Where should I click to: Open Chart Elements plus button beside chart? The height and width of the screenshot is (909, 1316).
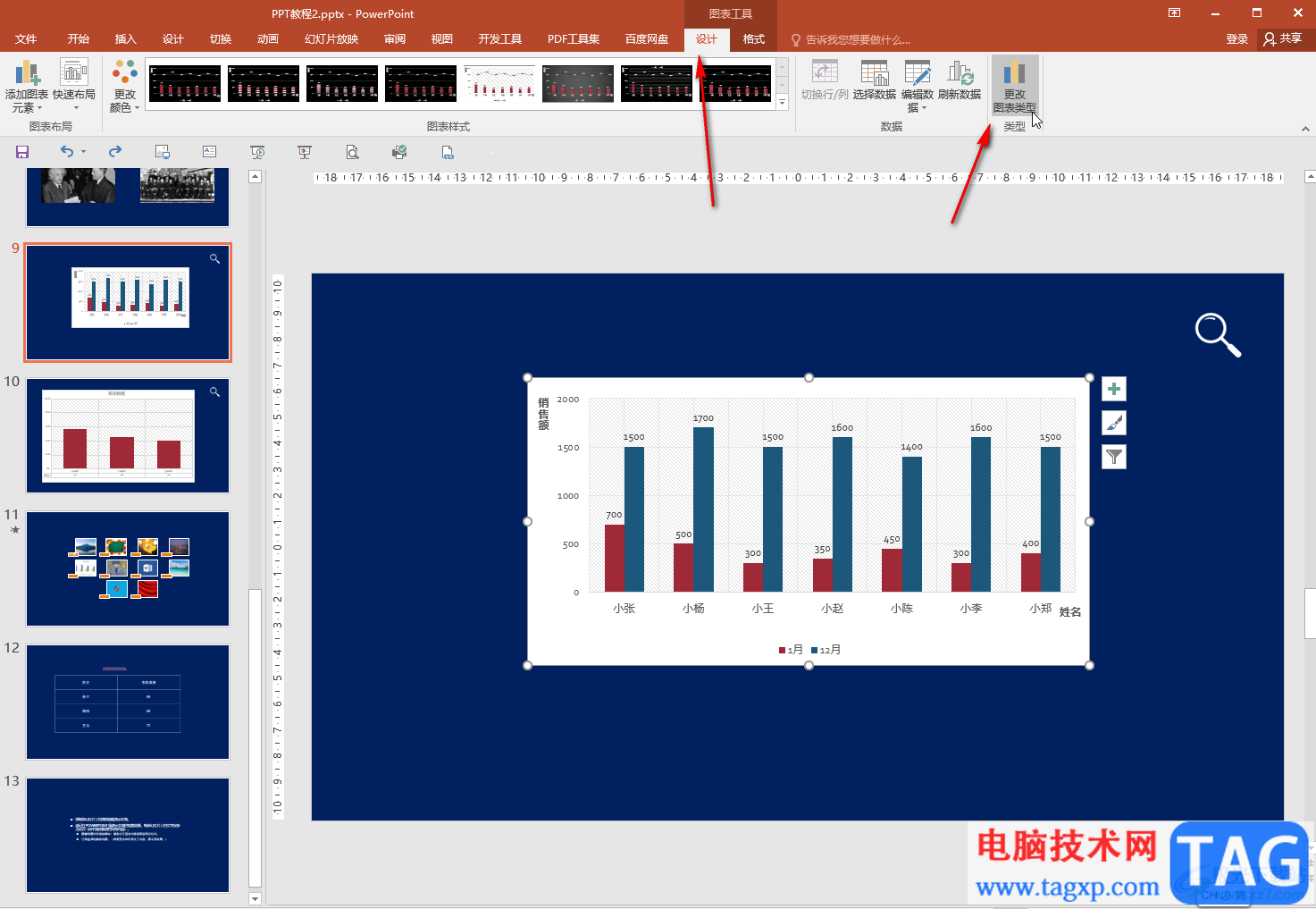[1113, 389]
